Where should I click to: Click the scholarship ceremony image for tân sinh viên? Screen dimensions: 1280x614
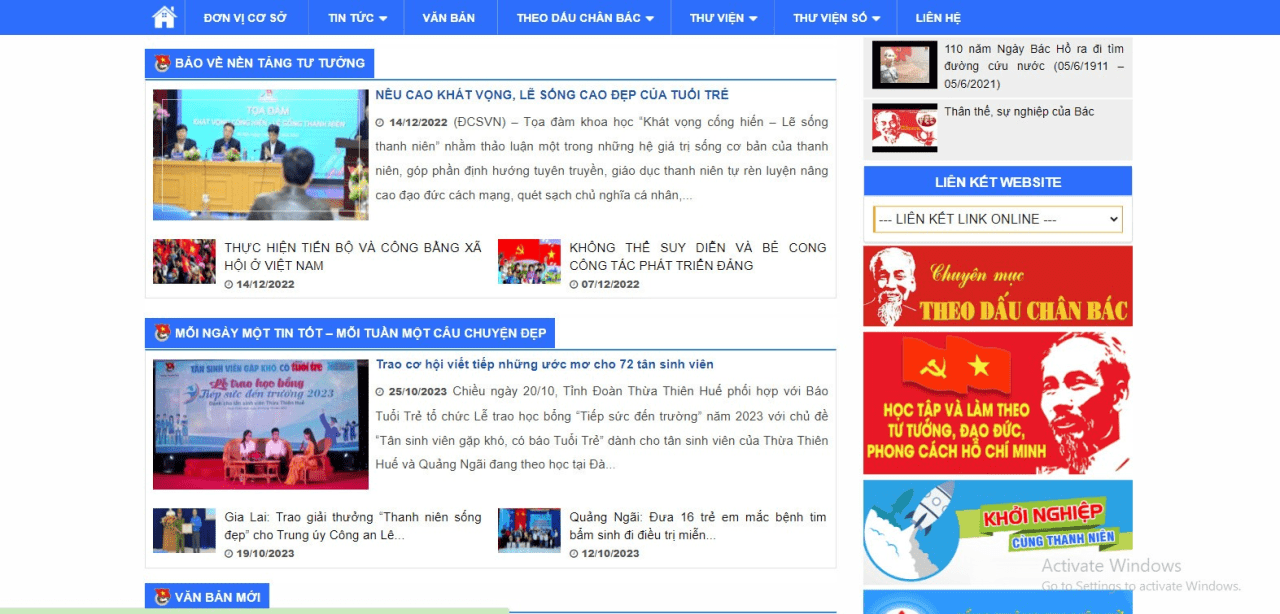click(x=260, y=424)
